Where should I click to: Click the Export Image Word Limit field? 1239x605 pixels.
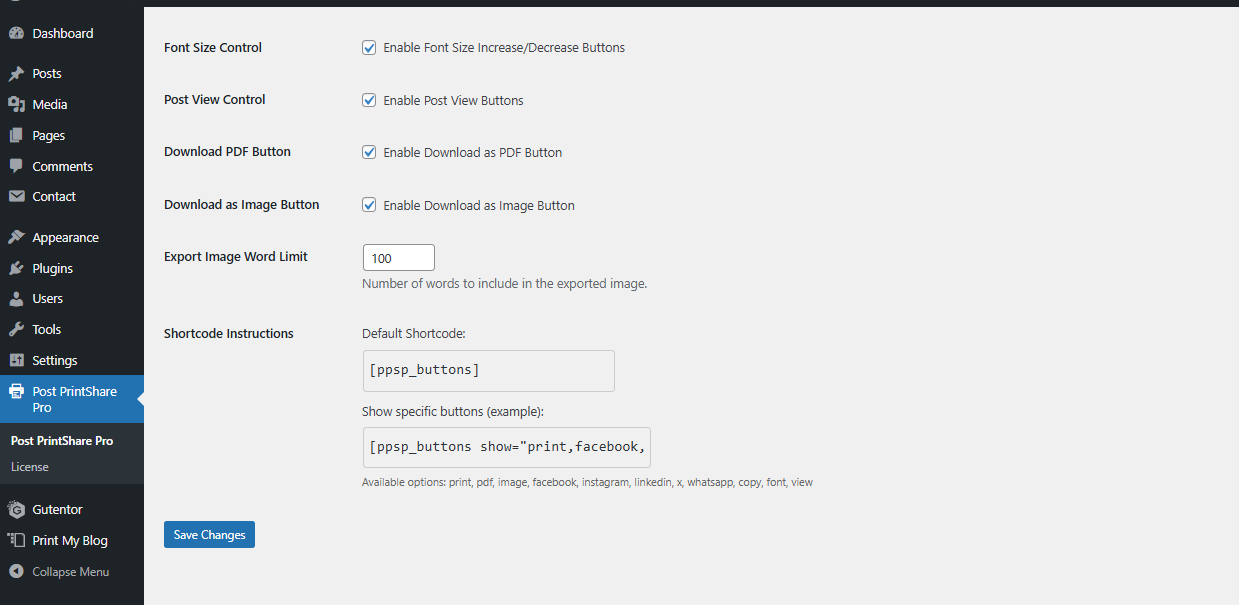(398, 258)
